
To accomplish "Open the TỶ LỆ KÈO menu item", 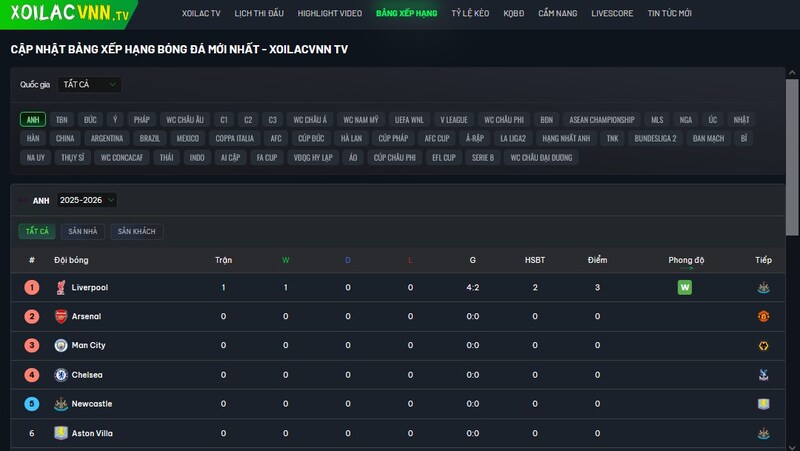I will [x=470, y=13].
